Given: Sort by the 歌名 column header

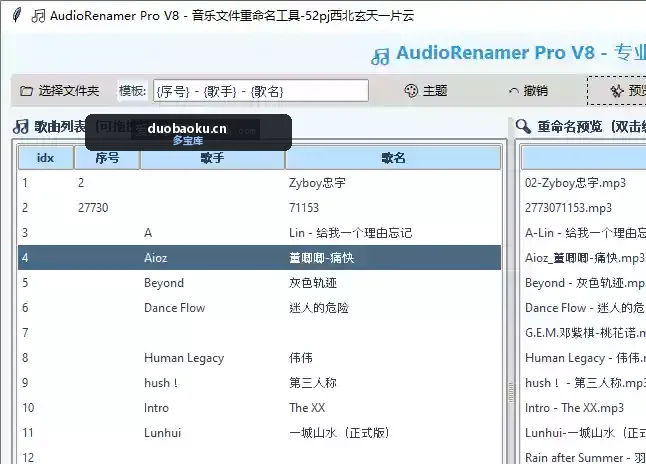Looking at the screenshot, I should tap(393, 158).
